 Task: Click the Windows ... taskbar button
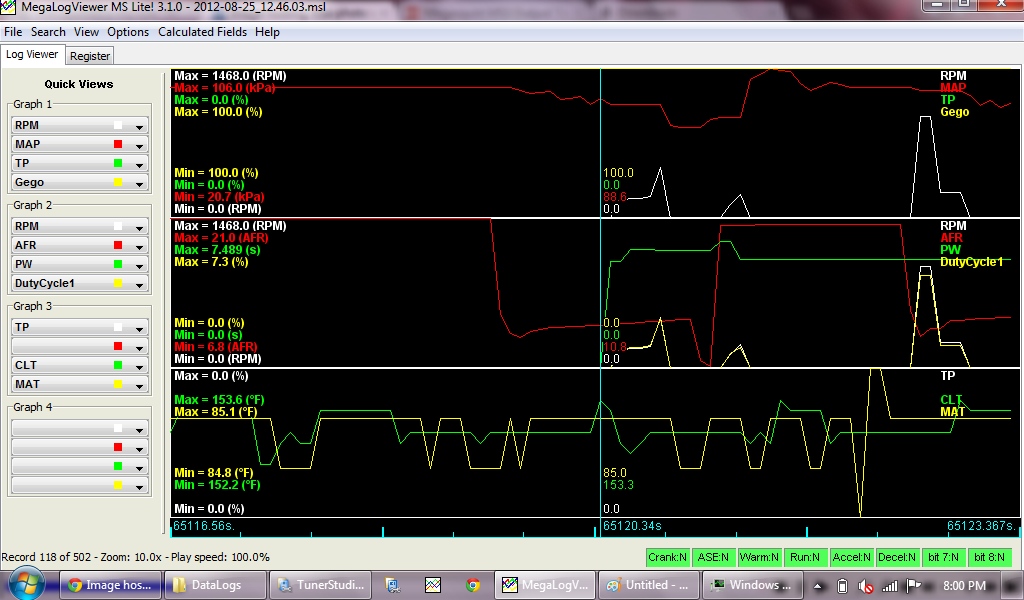(x=753, y=586)
